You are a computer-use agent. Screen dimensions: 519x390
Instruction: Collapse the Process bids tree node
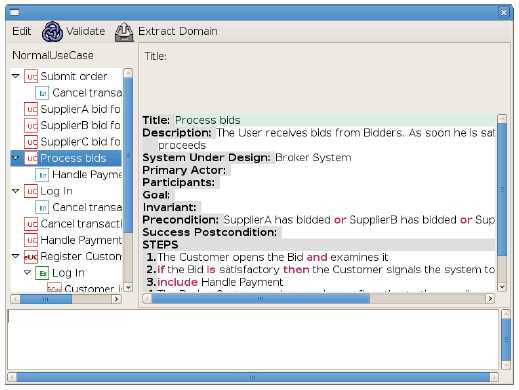(x=16, y=158)
